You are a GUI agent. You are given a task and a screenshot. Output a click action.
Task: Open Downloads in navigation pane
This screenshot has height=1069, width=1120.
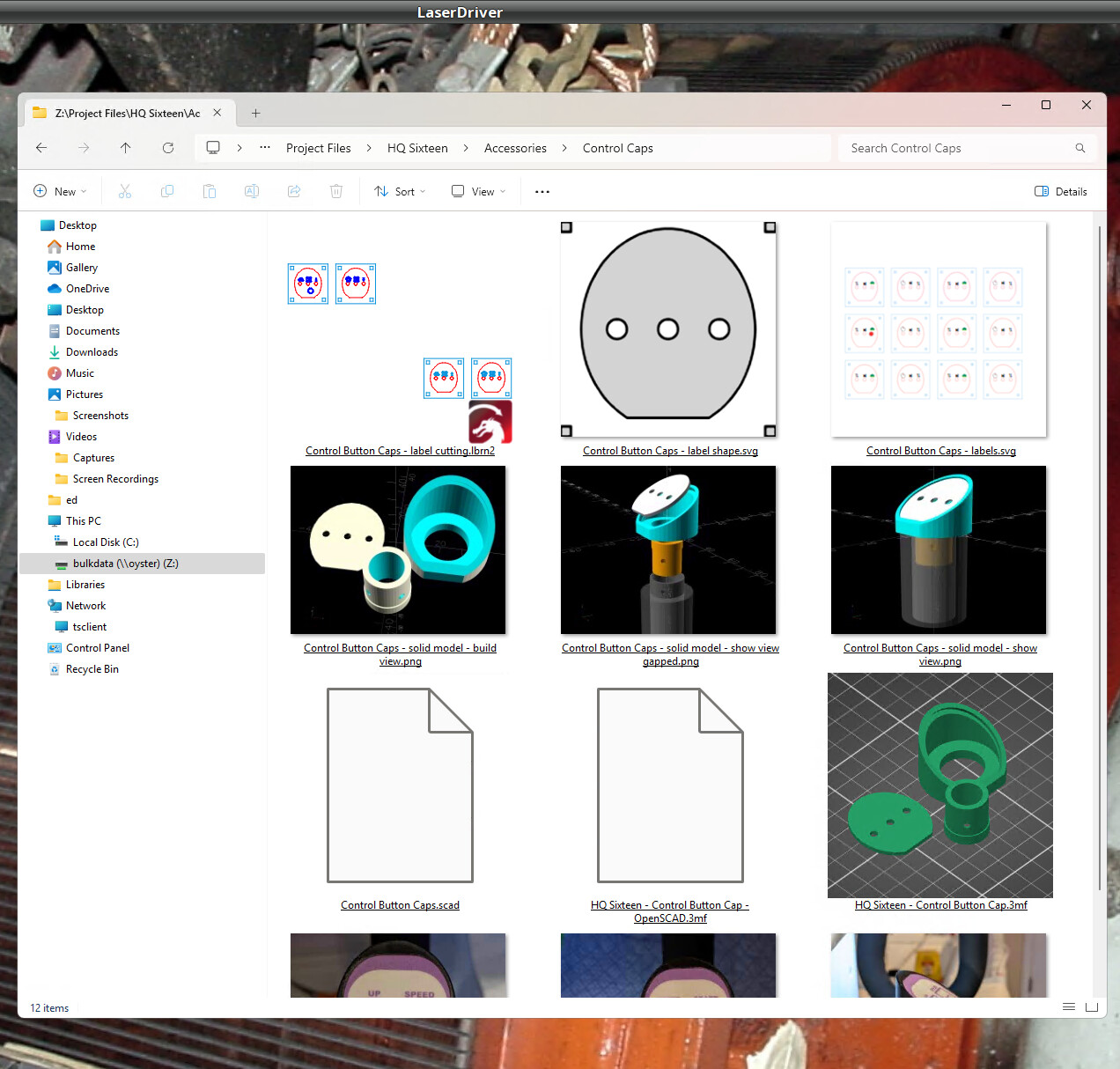tap(92, 352)
